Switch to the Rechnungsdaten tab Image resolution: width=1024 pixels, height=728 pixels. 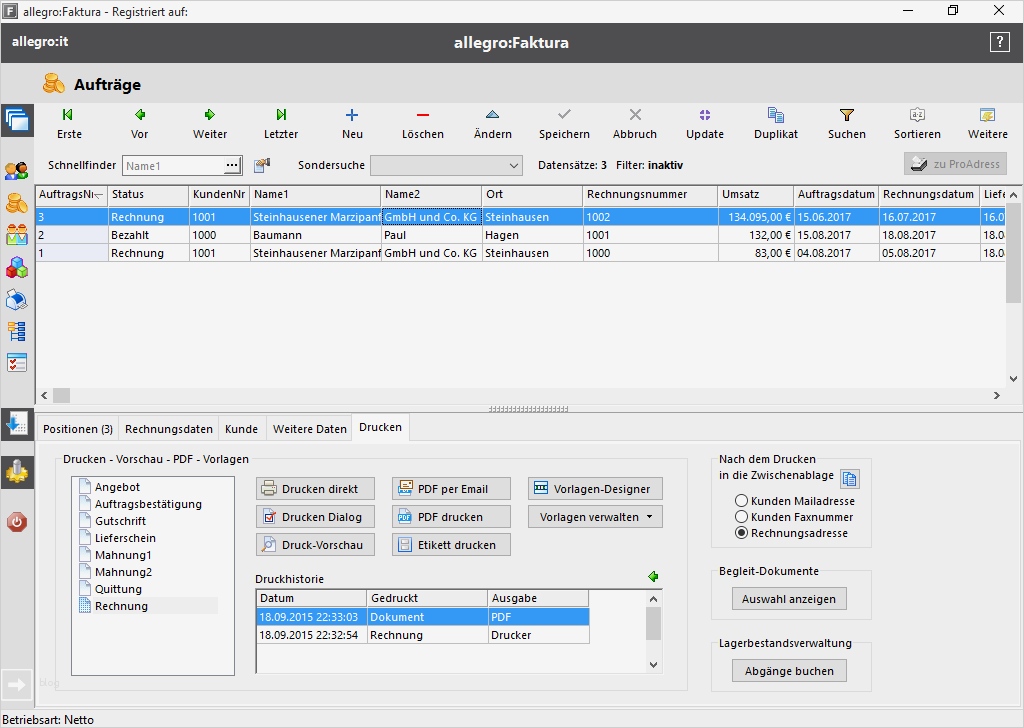tap(168, 429)
